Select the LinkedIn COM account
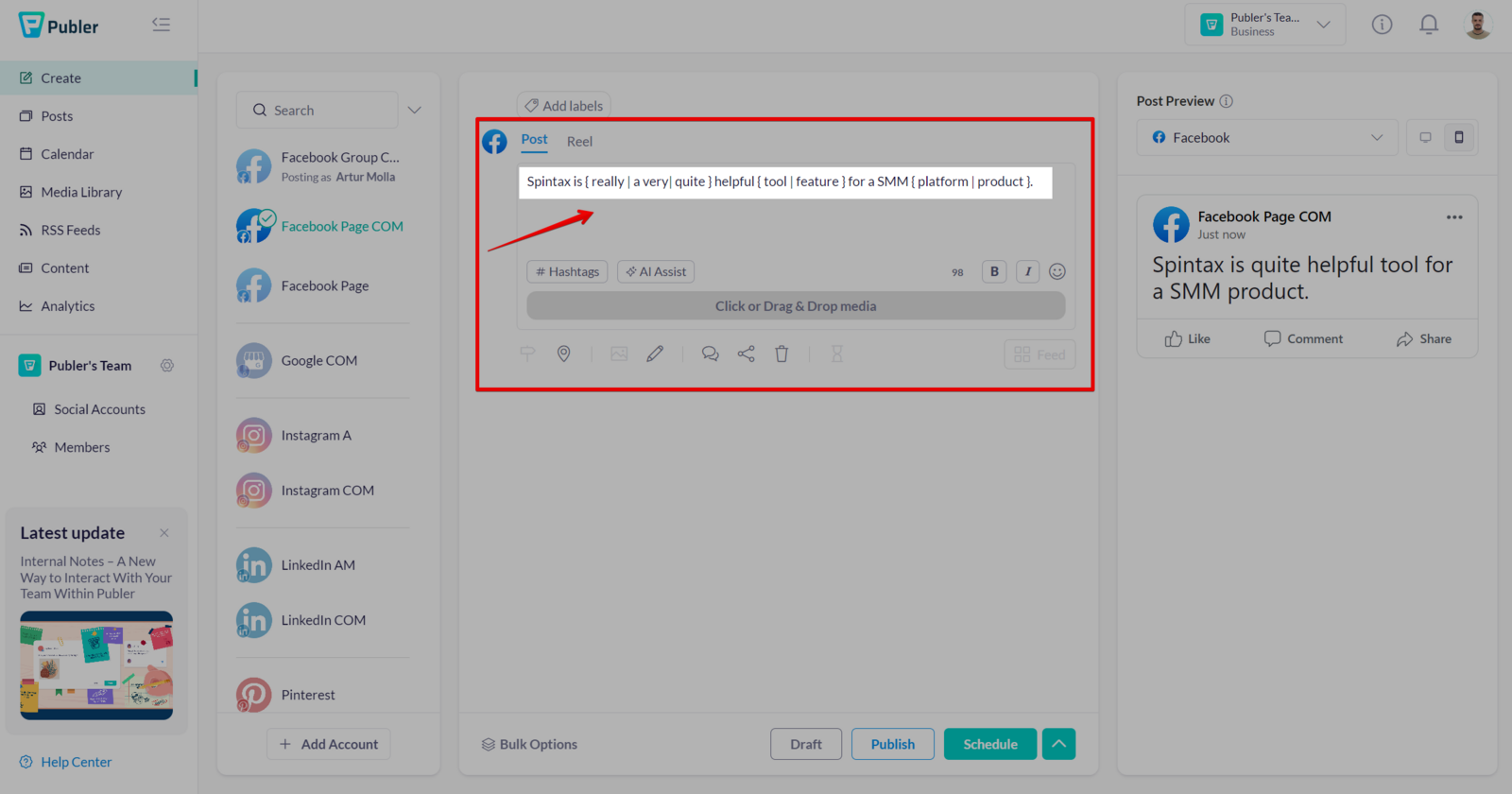1512x794 pixels. (322, 620)
